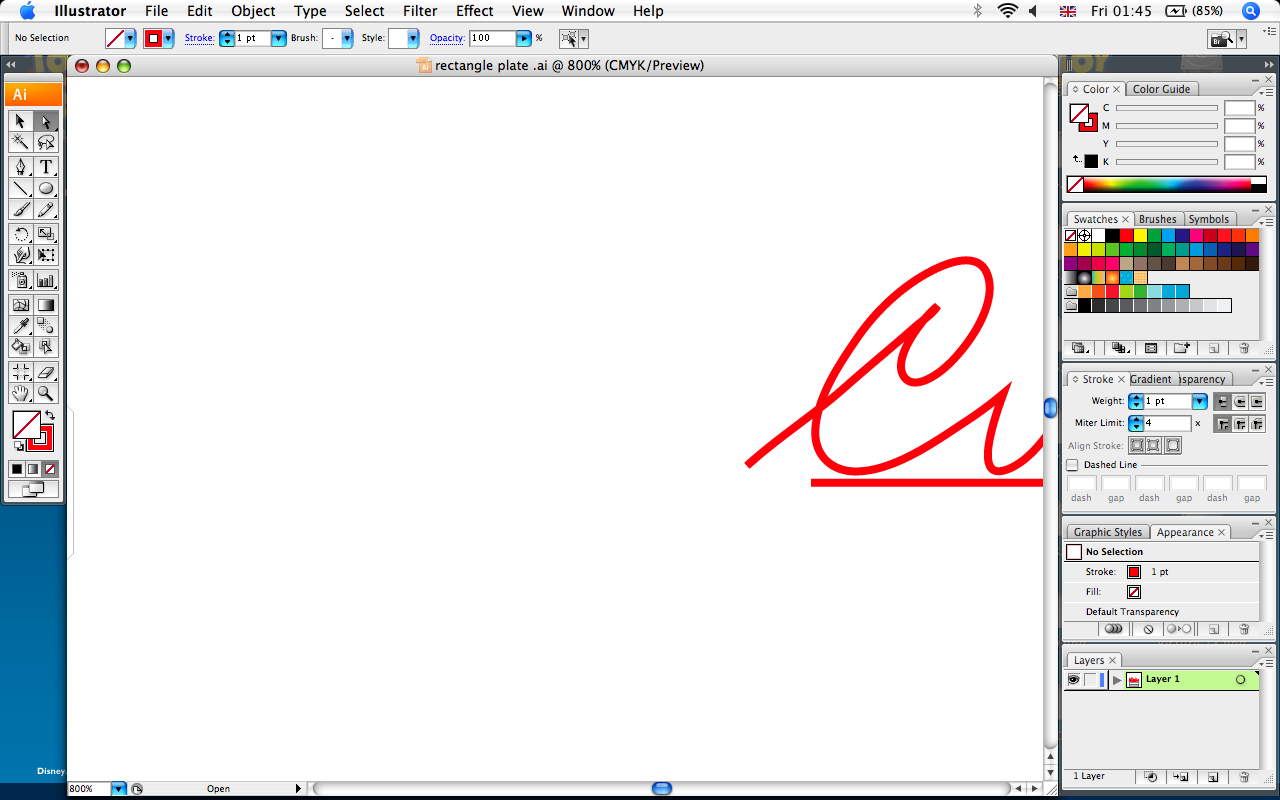Hide Layer 1 using eye icon
Image resolution: width=1280 pixels, height=800 pixels.
click(x=1073, y=679)
